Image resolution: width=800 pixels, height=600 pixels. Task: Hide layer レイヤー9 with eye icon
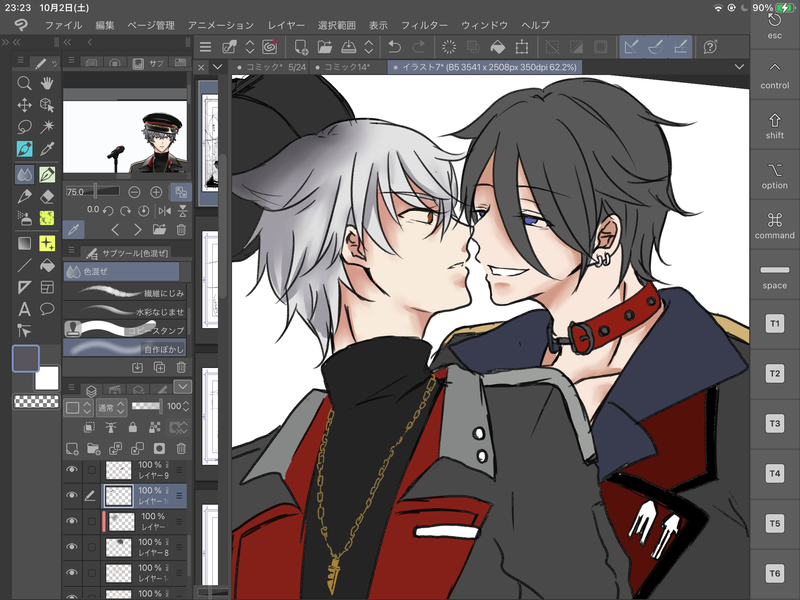click(72, 469)
